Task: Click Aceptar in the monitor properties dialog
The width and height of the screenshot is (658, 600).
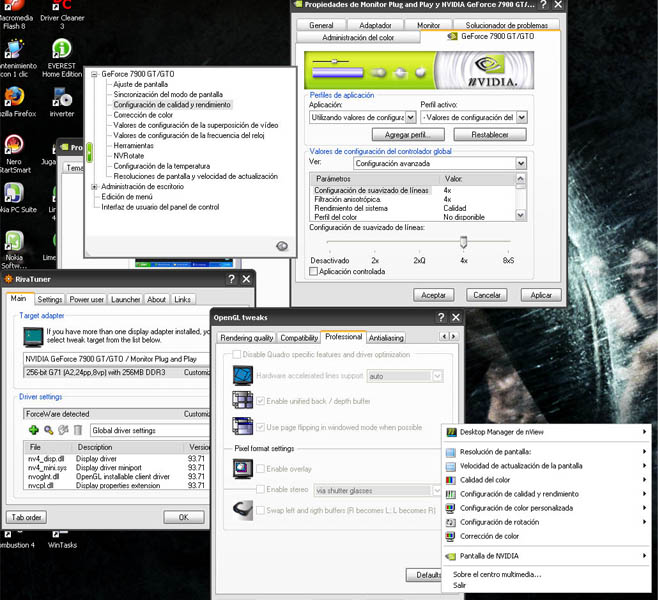Action: (x=433, y=295)
